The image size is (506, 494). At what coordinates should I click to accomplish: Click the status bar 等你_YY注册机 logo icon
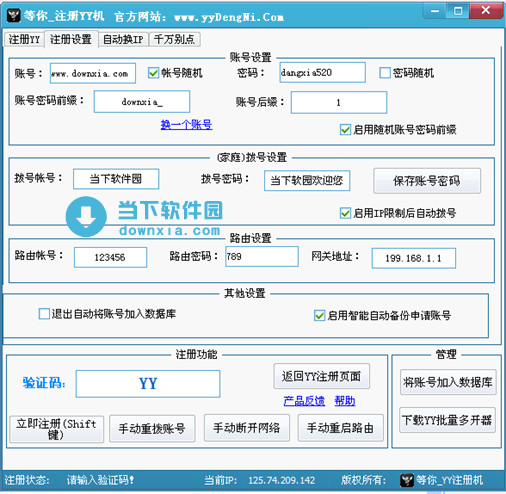[406, 480]
